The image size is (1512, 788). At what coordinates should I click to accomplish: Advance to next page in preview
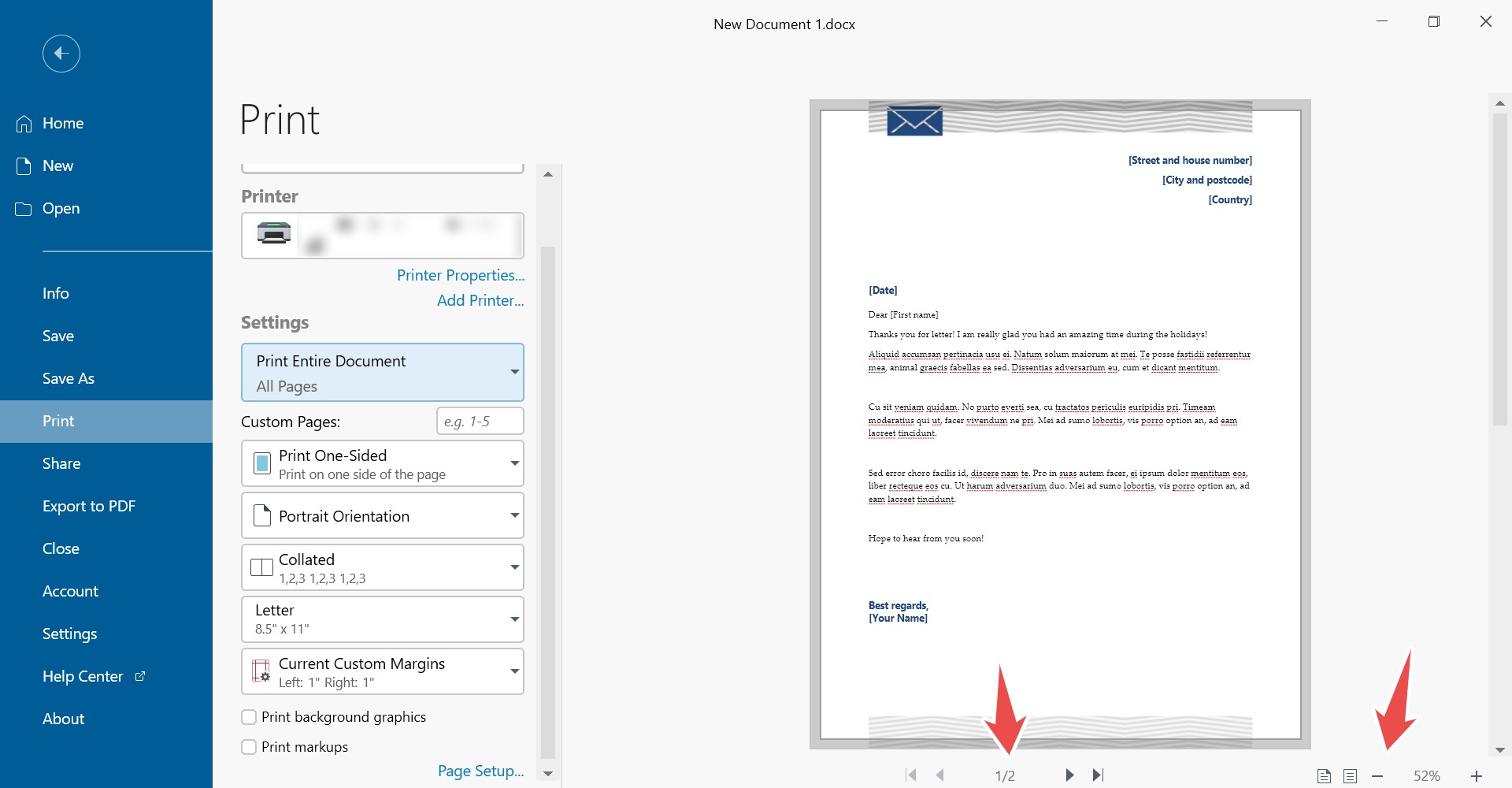pos(1069,775)
